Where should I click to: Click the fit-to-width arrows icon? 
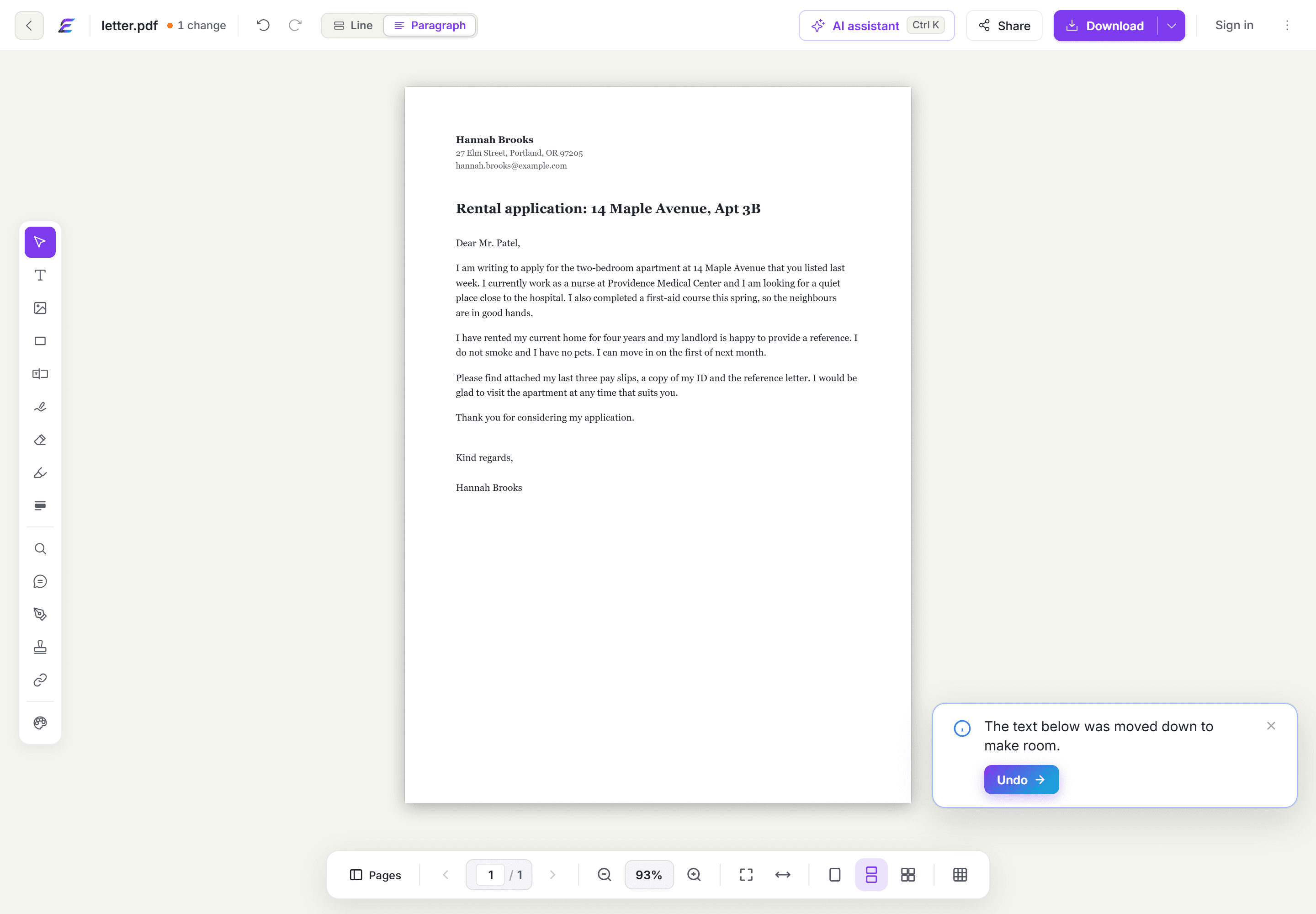tap(783, 875)
